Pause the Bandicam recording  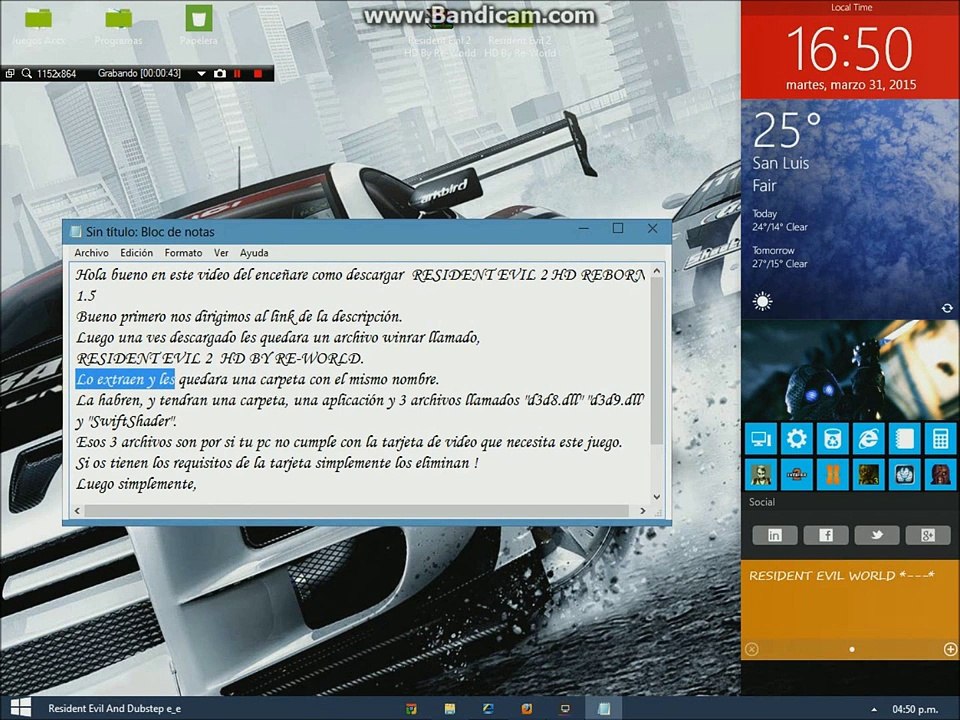pyautogui.click(x=238, y=73)
